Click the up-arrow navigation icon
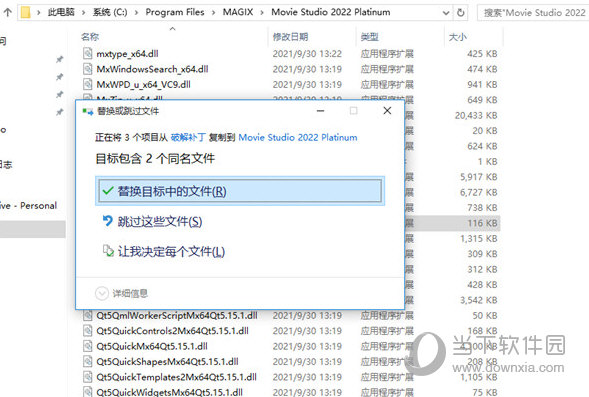 (8, 12)
